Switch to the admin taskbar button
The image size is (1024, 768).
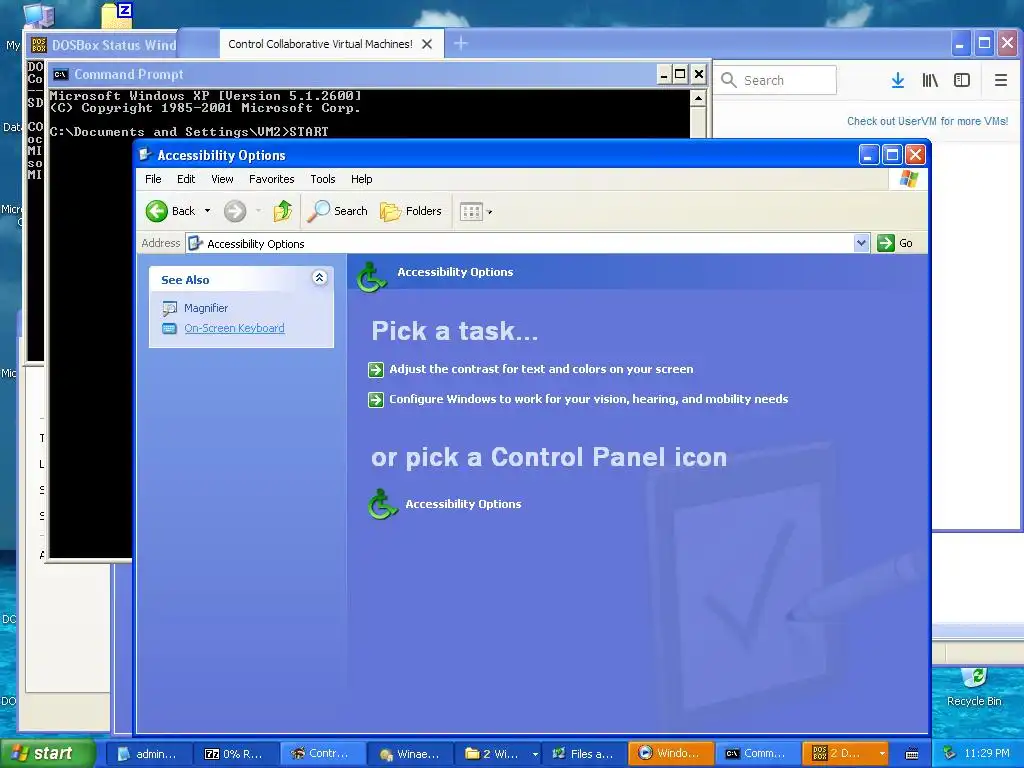click(x=148, y=754)
